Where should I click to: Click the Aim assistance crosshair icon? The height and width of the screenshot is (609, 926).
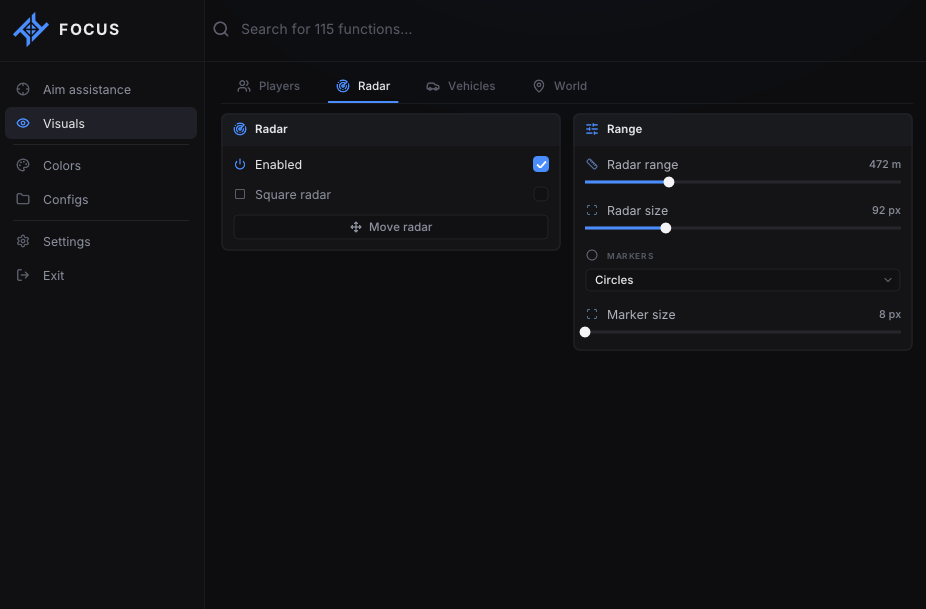(23, 89)
